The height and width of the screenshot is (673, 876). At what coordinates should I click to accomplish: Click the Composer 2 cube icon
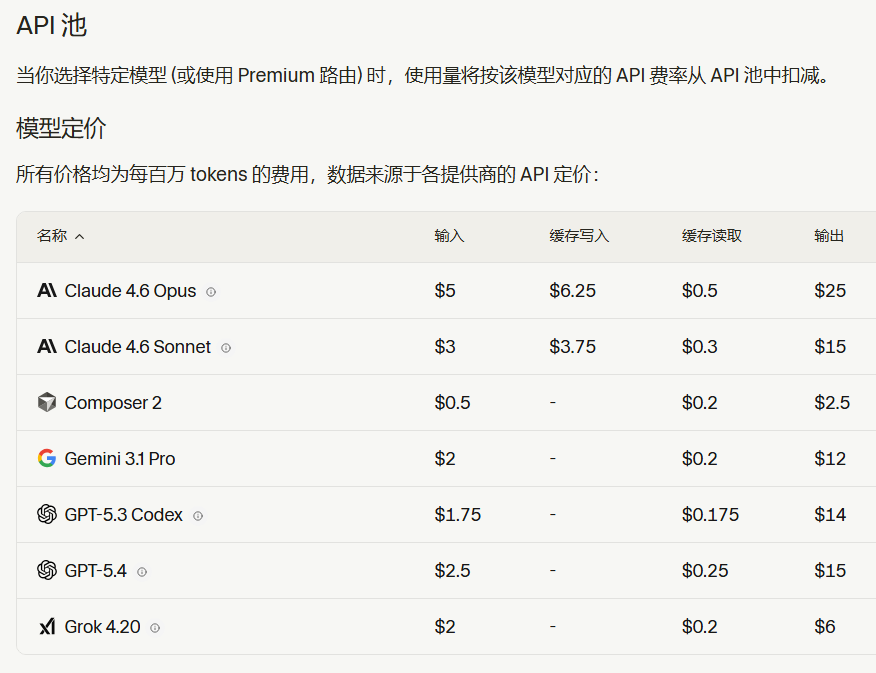[47, 402]
